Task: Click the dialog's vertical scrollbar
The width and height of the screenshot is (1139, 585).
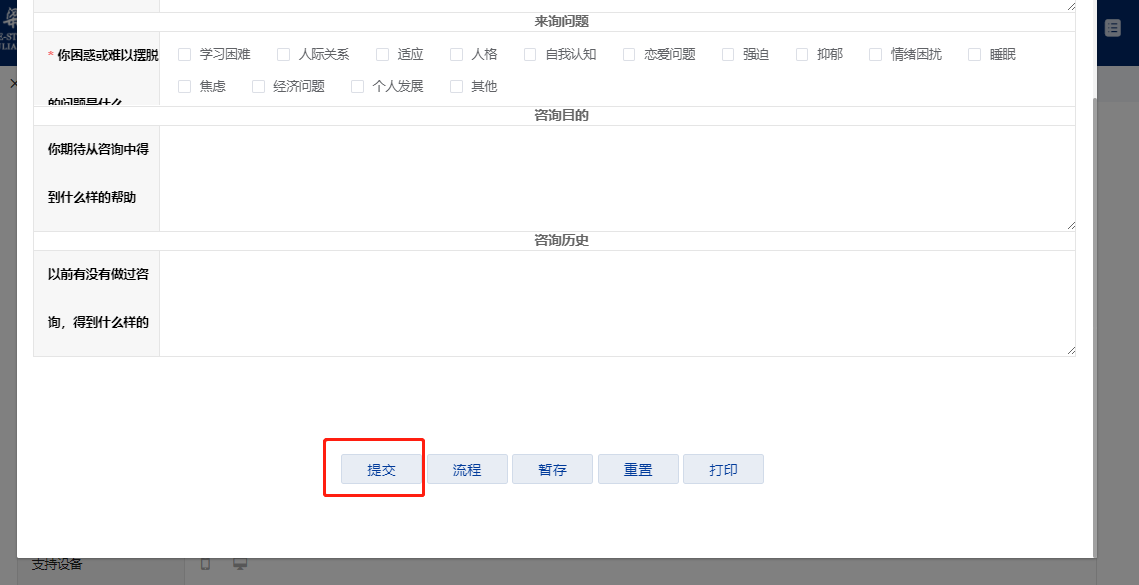Action: pyautogui.click(x=1093, y=300)
